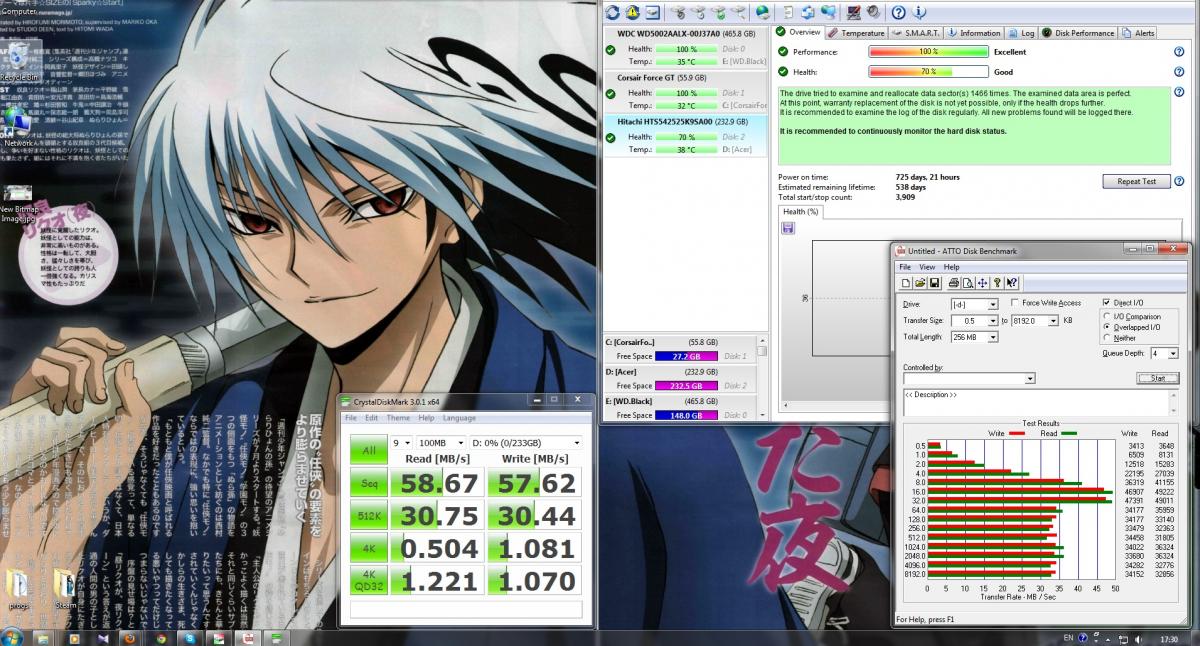Viewport: 1200px width, 646px height.
Task: Open the Drive dropdown in ATTO
Action: click(993, 304)
